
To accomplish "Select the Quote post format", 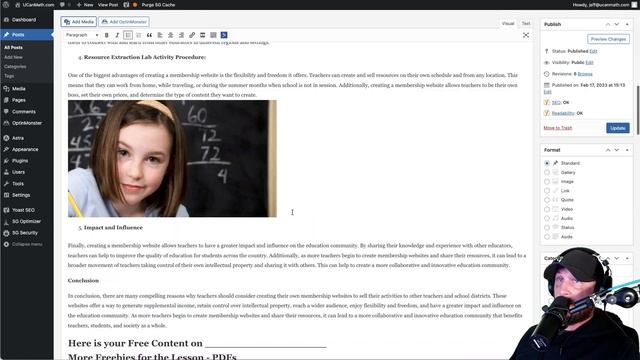I will coord(547,200).
